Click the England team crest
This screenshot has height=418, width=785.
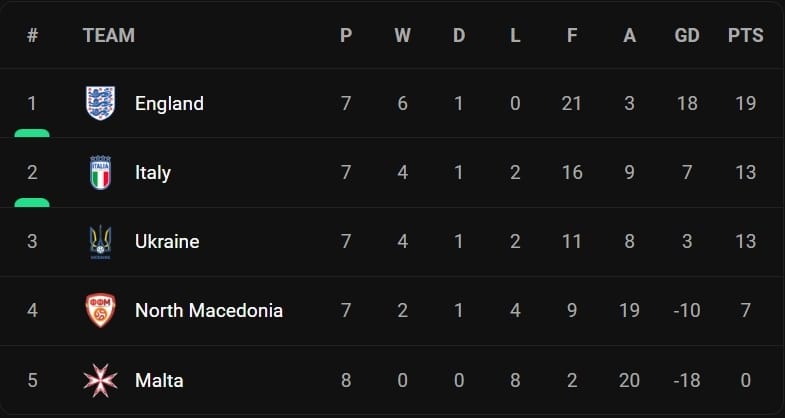100,103
